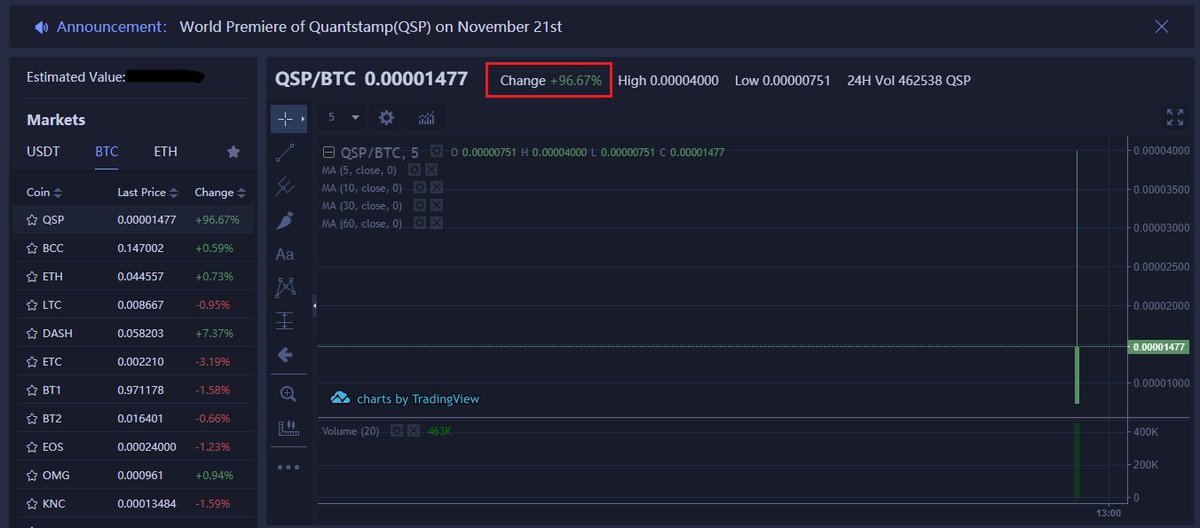Open the 5-minute interval dropdown
This screenshot has height=528, width=1200.
coord(344,118)
